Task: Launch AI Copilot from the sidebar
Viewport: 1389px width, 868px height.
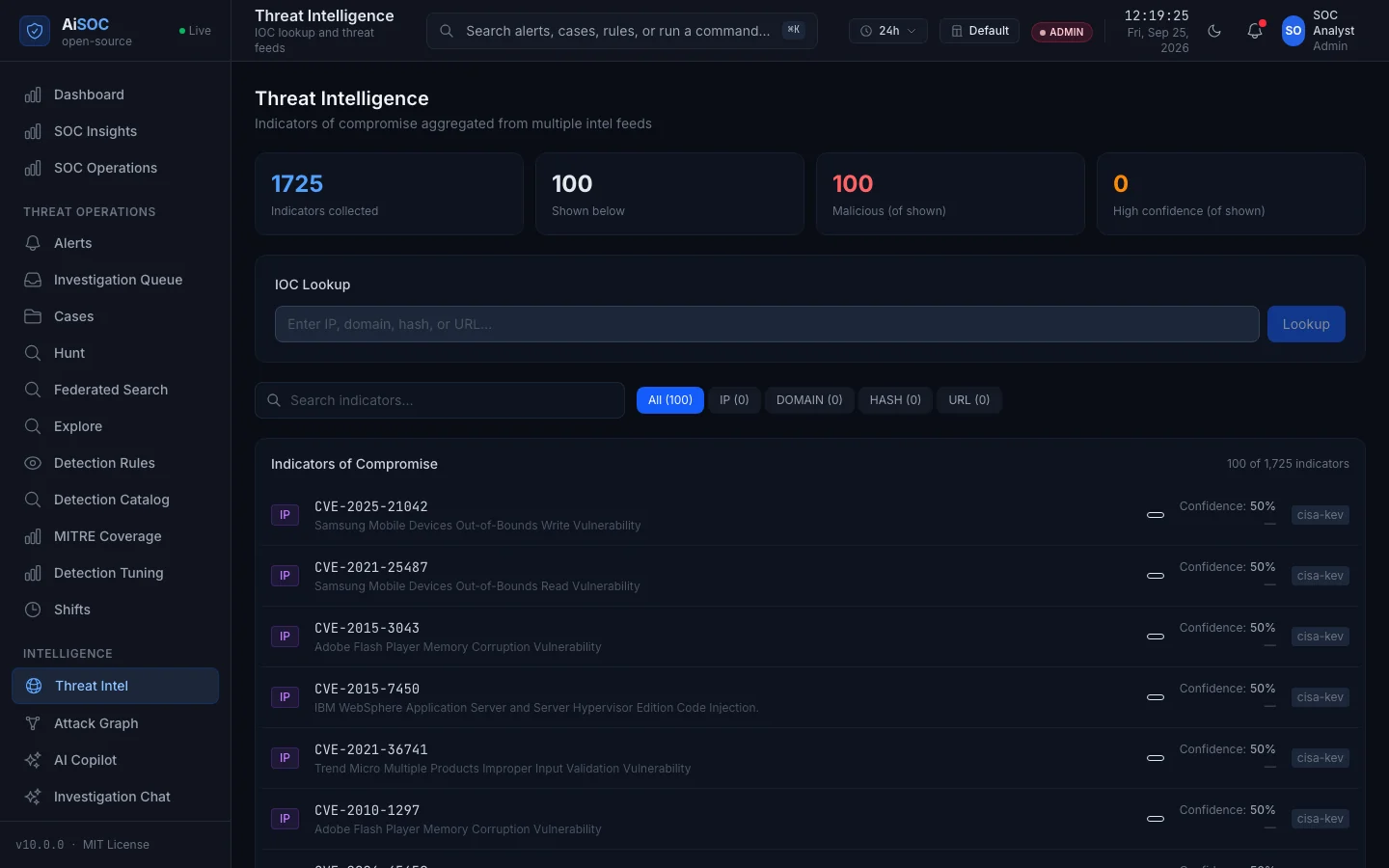Action: tap(115, 760)
